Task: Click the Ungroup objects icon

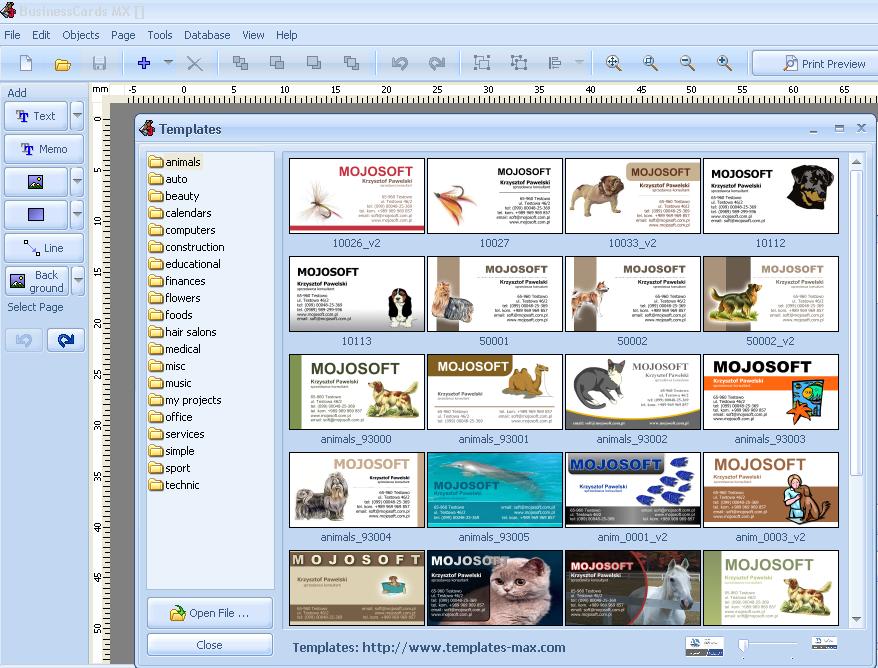Action: [519, 63]
